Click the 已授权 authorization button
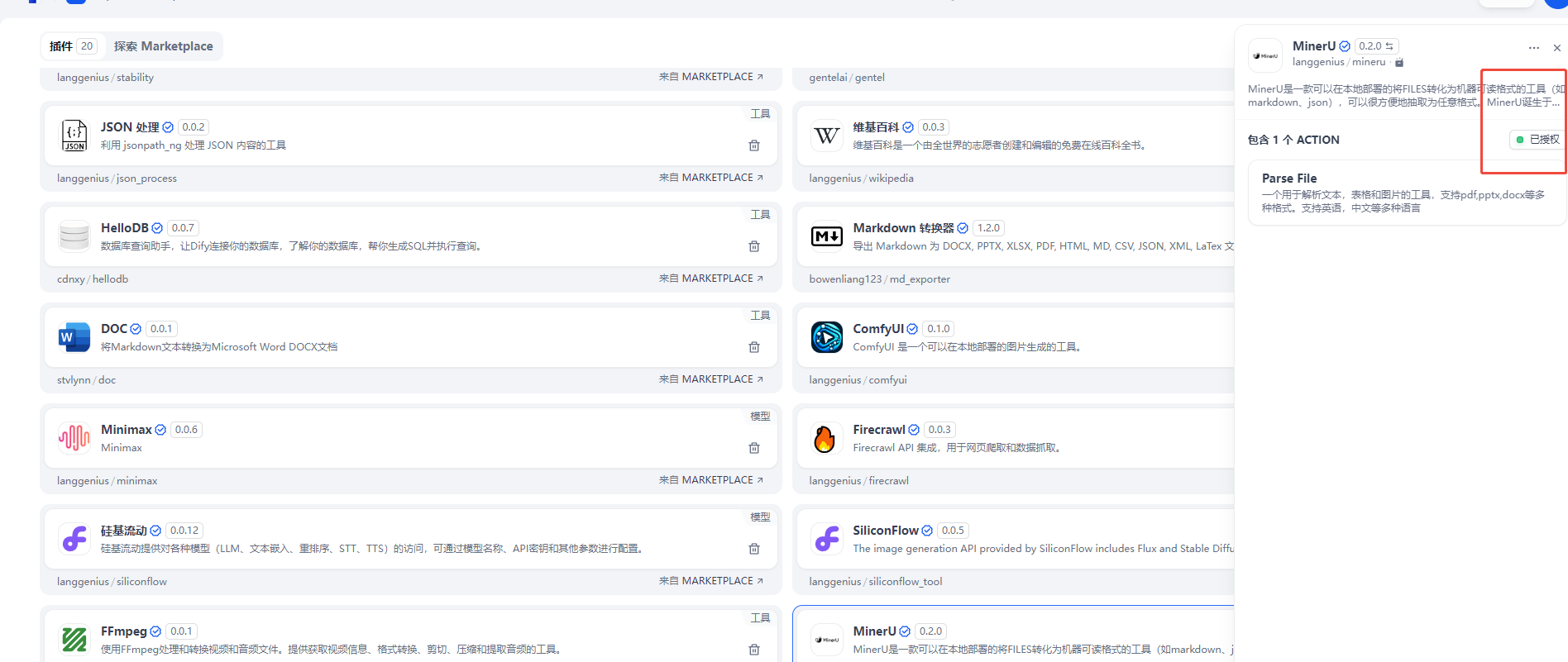1568x662 pixels. point(1537,140)
